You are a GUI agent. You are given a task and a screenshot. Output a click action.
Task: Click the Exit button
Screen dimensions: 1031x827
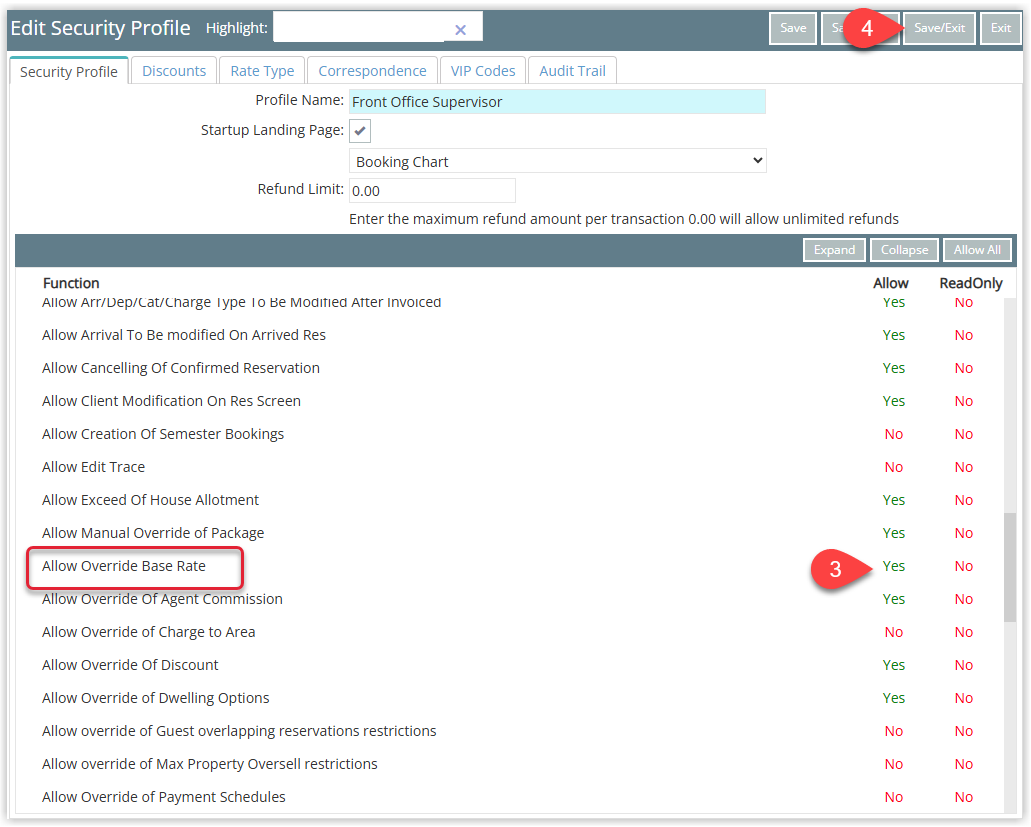click(1001, 28)
